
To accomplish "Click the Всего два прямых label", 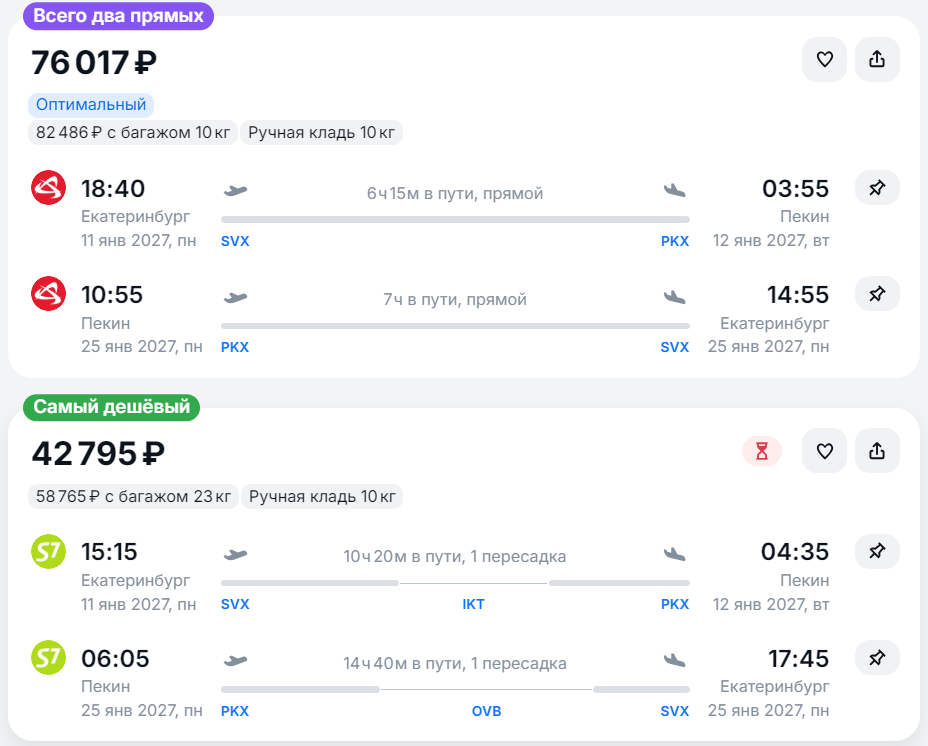I will [x=118, y=16].
